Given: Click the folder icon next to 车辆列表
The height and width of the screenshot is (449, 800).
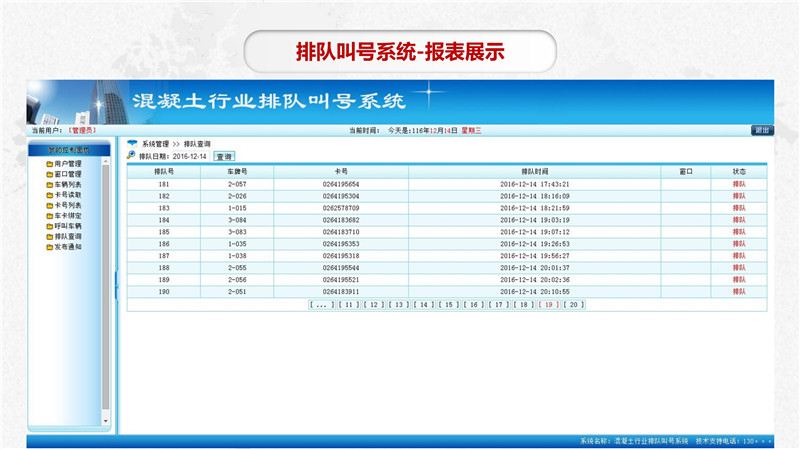Looking at the screenshot, I should pyautogui.click(x=50, y=185).
